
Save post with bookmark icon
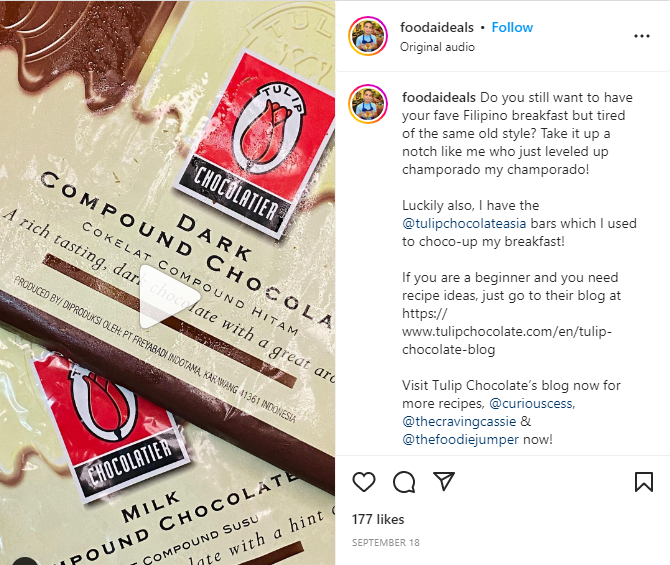pyautogui.click(x=644, y=482)
